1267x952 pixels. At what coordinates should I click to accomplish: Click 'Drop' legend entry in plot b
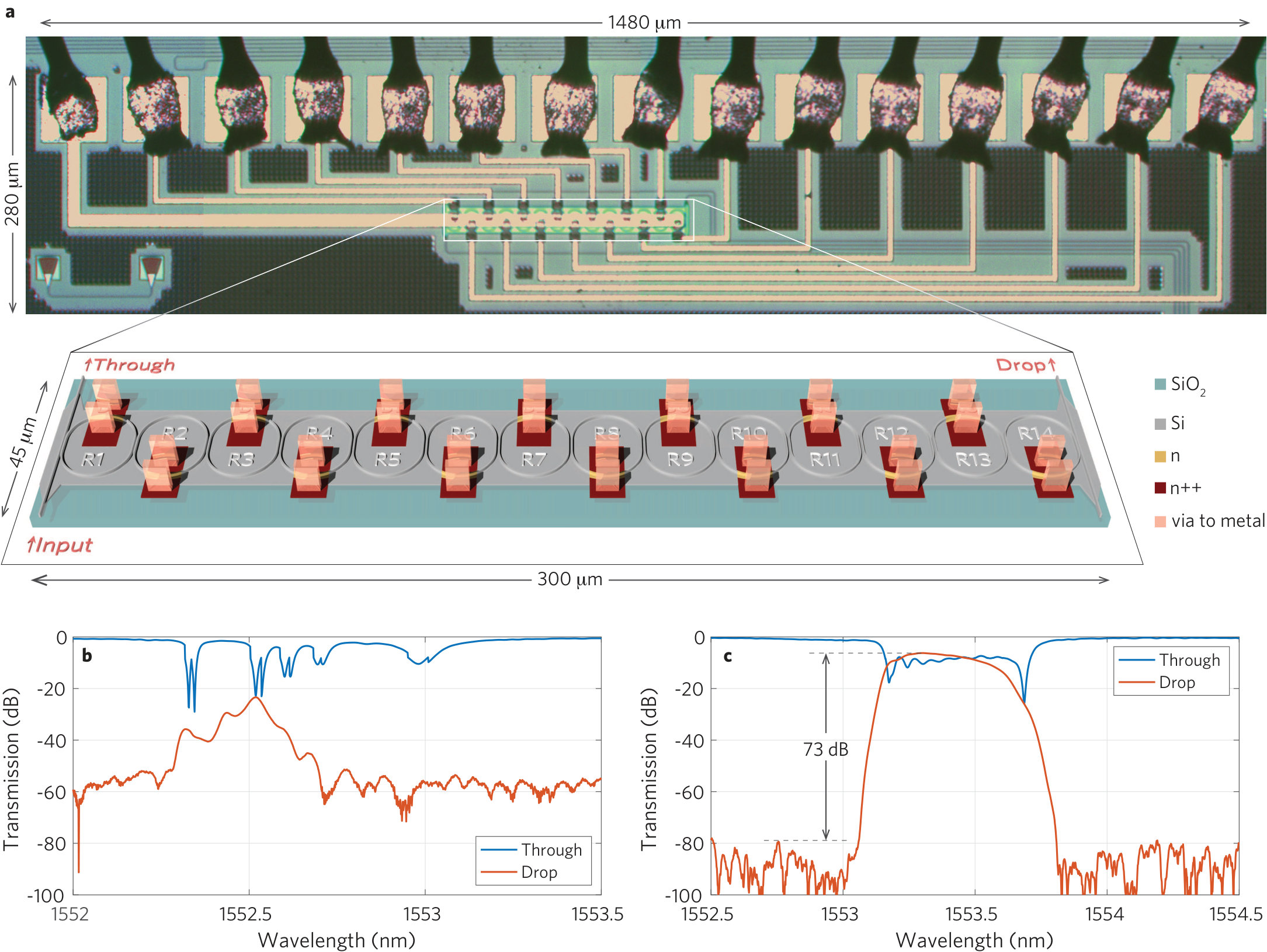(520, 872)
